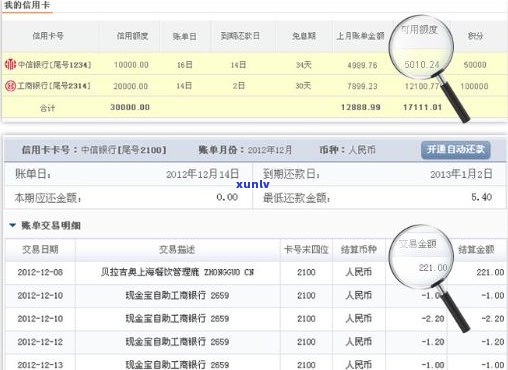Viewport: 508px width, 370px height.
Task: Click the 上月账单金额 column header
Action: pos(360,36)
